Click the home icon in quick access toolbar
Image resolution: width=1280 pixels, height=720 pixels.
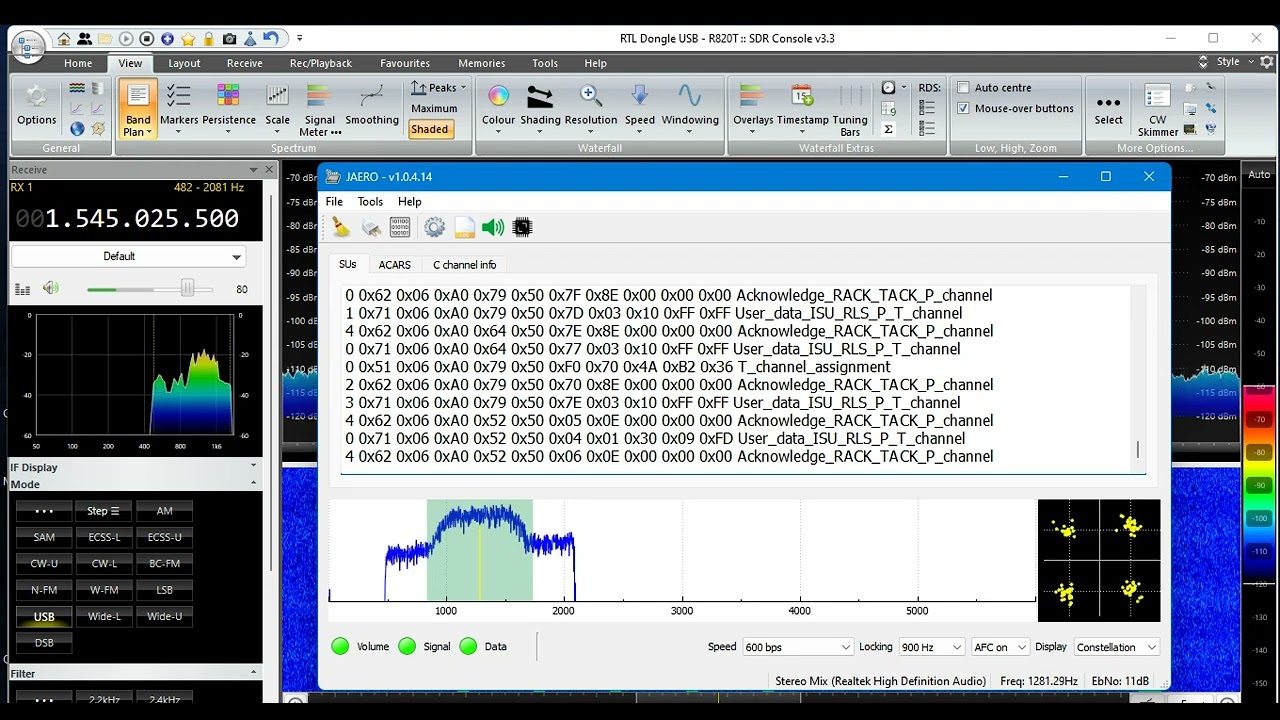64,39
